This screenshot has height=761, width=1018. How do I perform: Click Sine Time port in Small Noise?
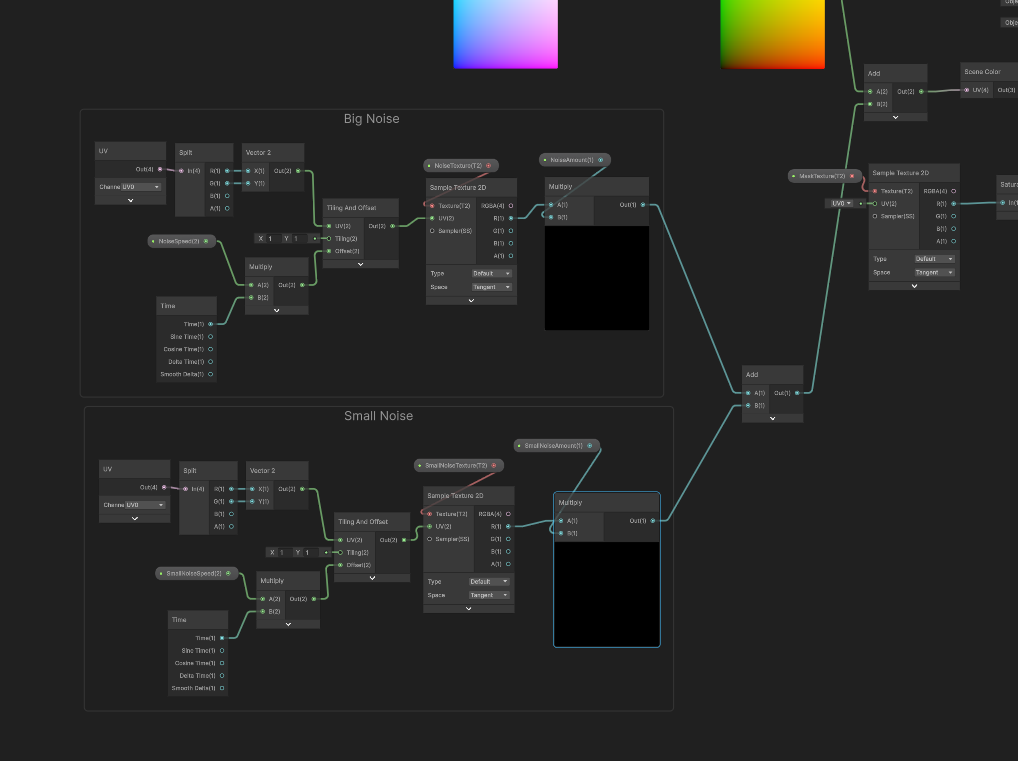point(222,650)
